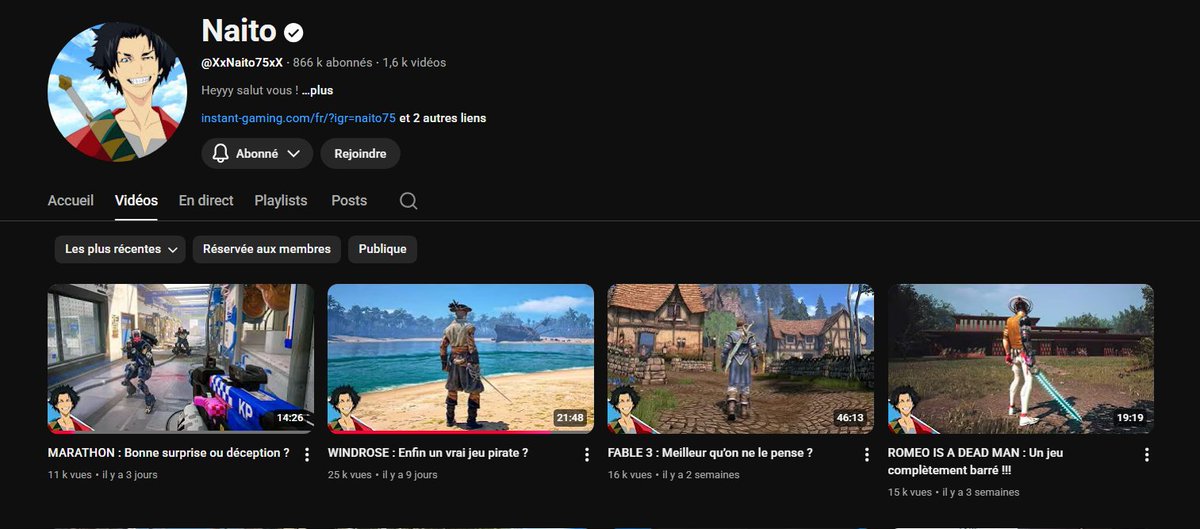
Task: Open the Posts tab
Action: (349, 200)
